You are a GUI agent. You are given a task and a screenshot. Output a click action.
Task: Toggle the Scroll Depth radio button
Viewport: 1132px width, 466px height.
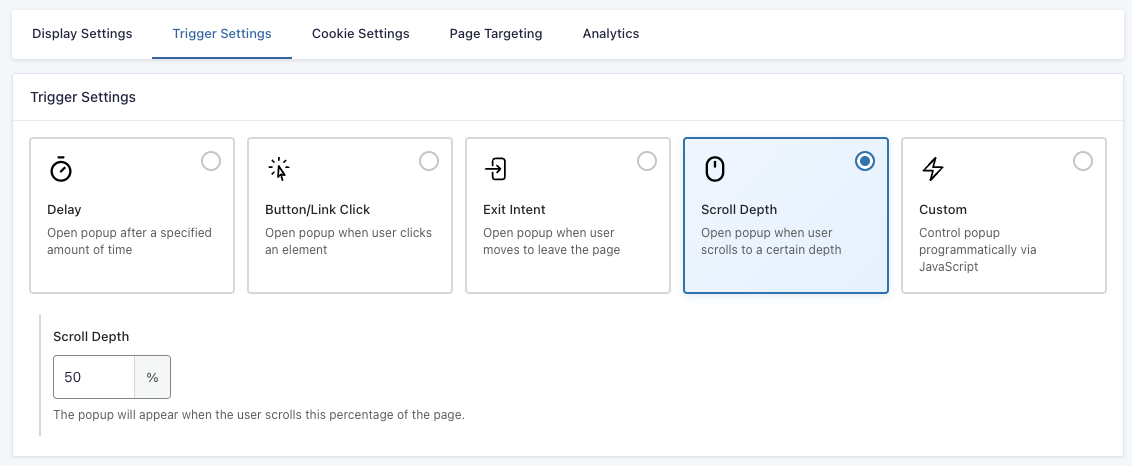(865, 161)
